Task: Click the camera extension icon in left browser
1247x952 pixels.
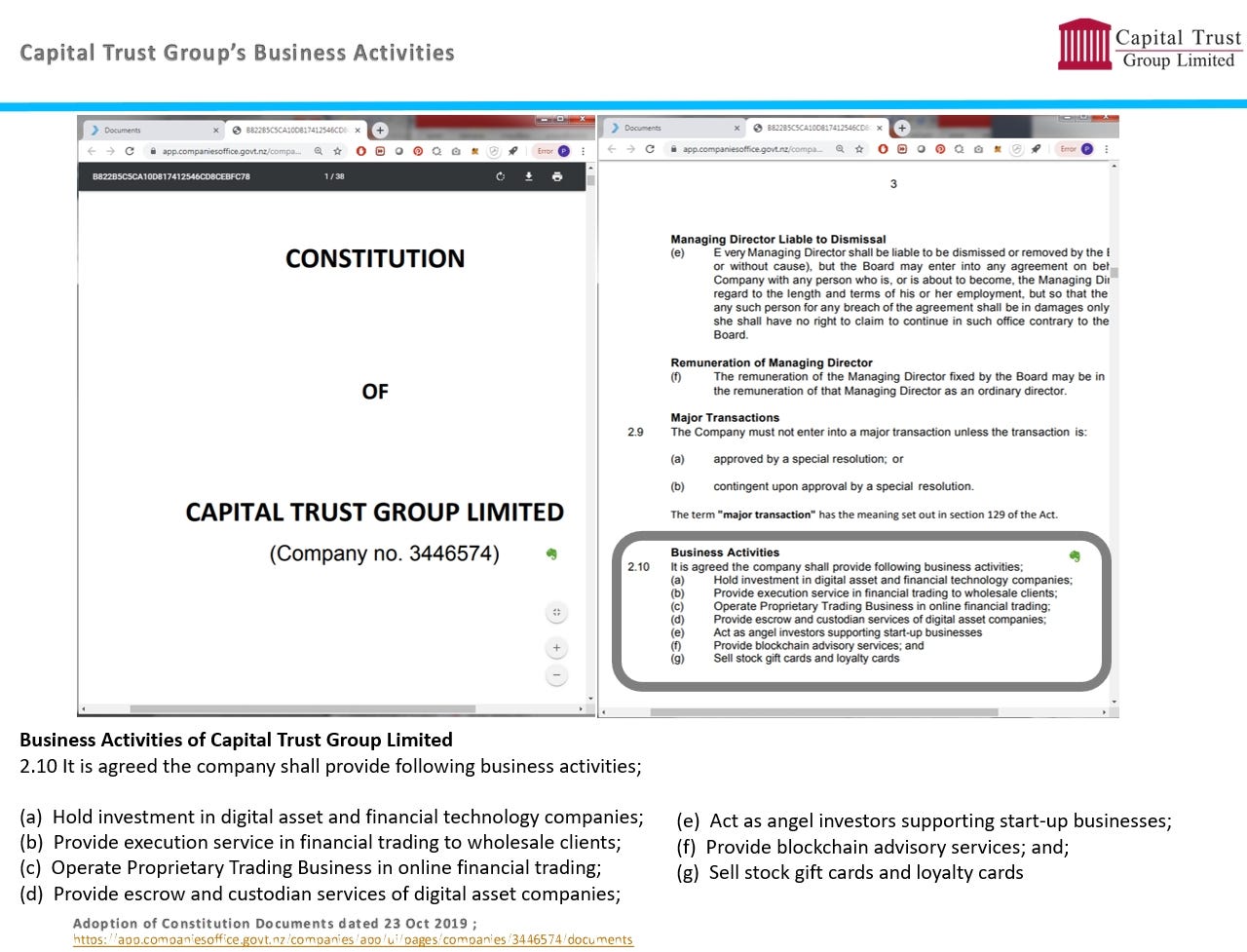Action: [x=456, y=151]
